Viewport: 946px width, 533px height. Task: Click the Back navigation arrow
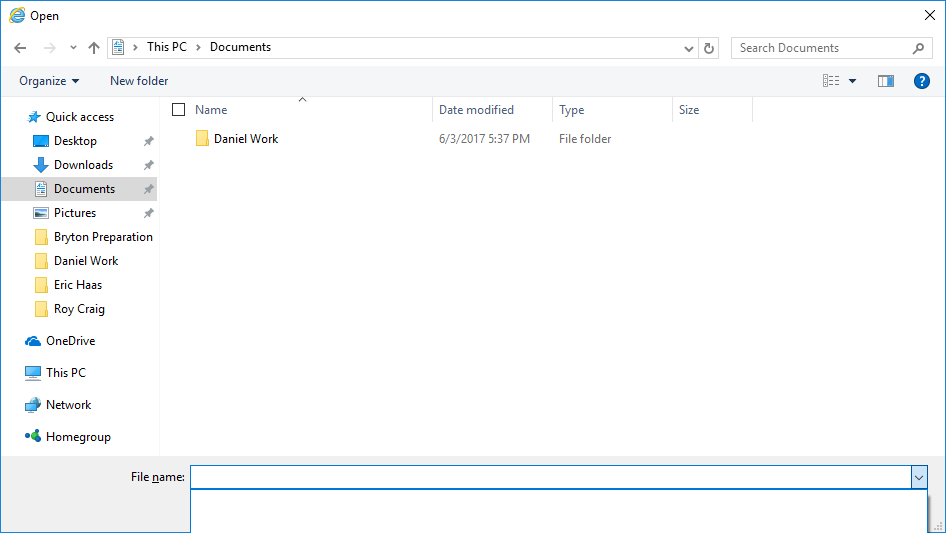point(20,48)
